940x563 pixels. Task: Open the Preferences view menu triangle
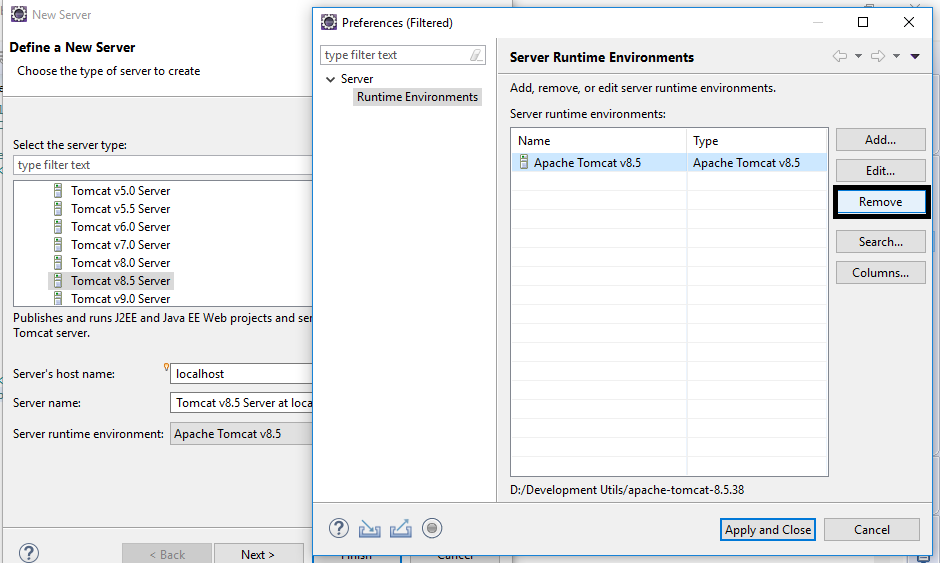[915, 56]
